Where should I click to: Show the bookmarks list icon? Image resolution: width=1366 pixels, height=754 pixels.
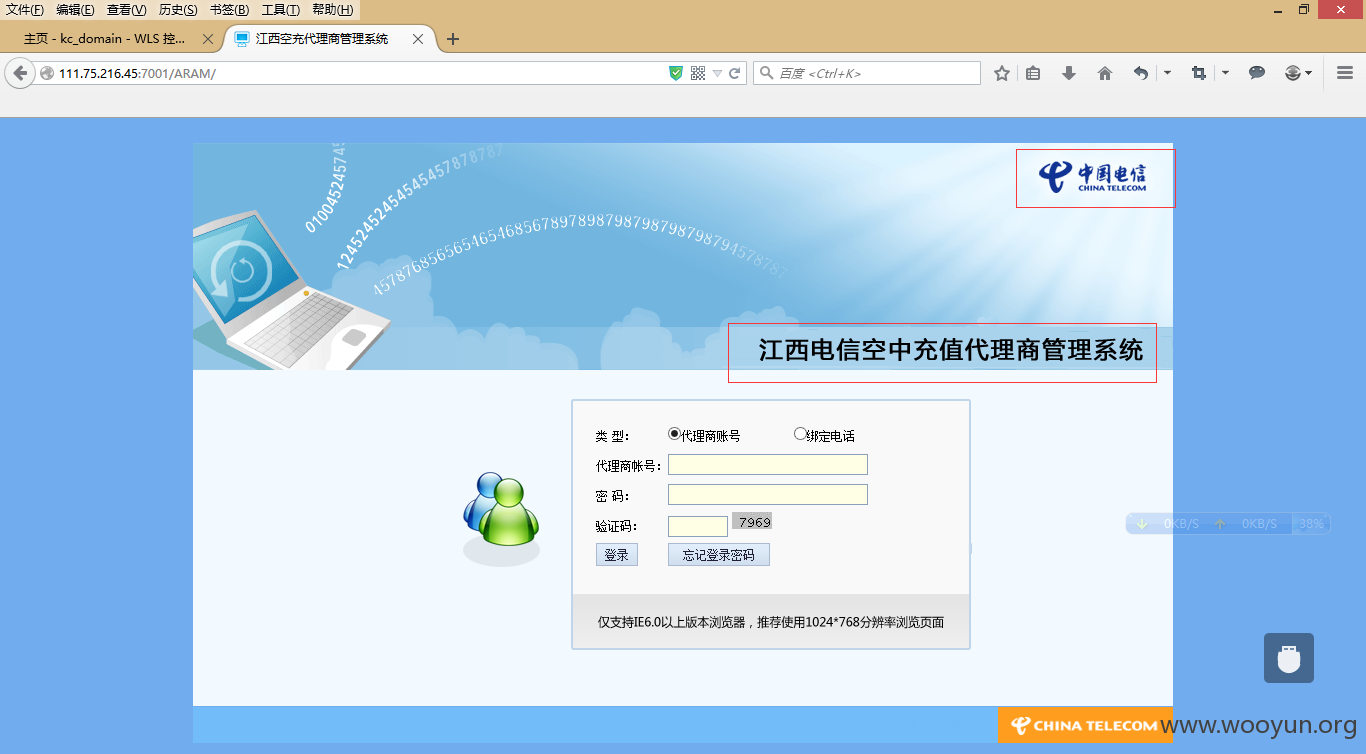click(x=1033, y=73)
